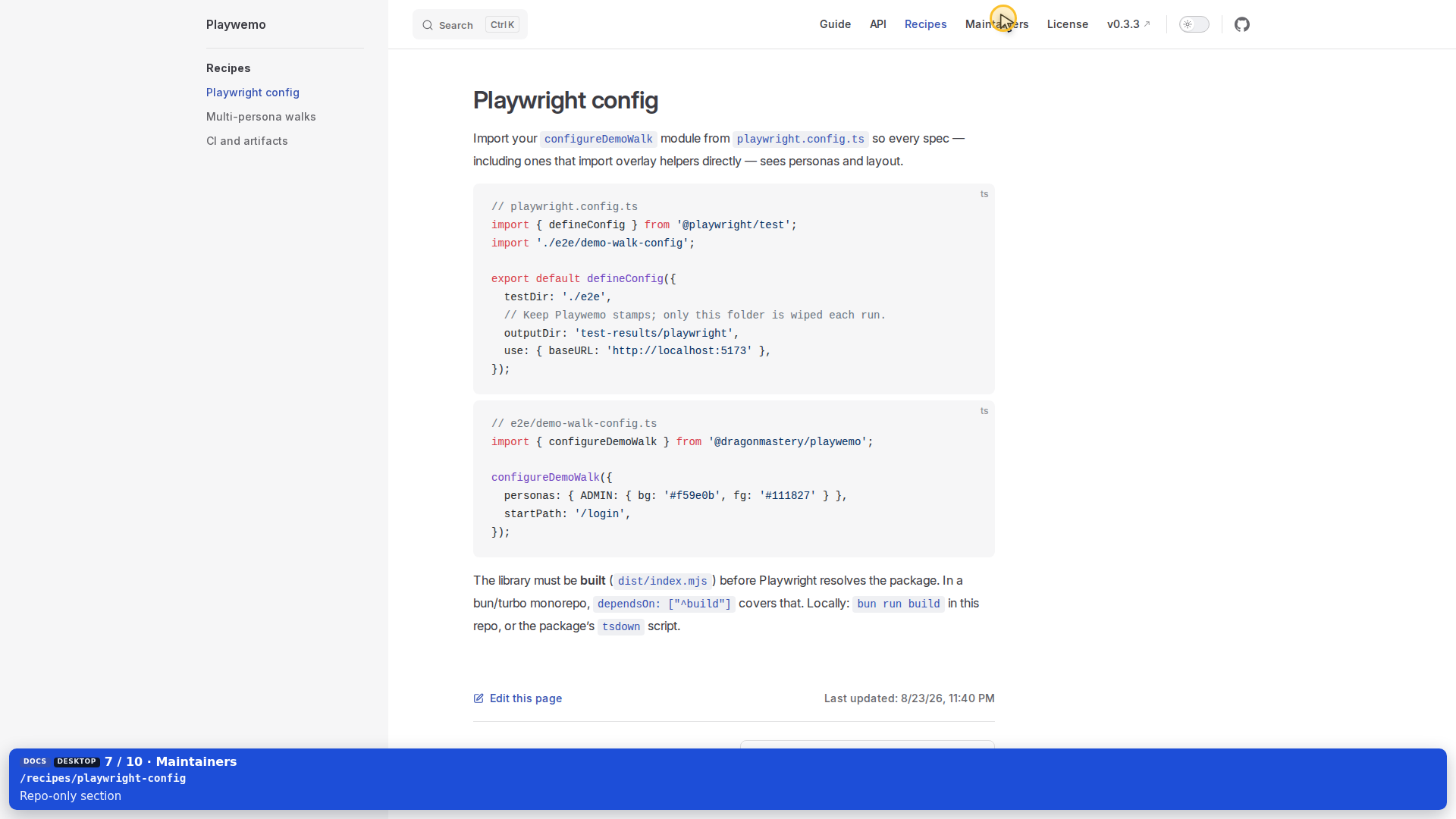The height and width of the screenshot is (819, 1456).
Task: Open the Search box
Action: click(470, 24)
